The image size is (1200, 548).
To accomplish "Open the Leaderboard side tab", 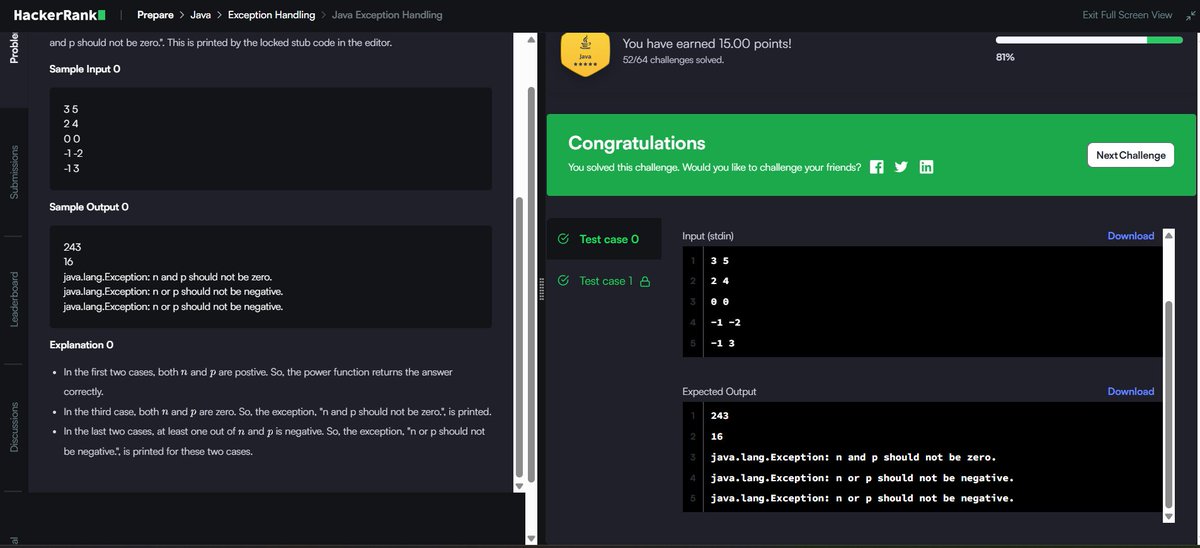I will (x=14, y=298).
